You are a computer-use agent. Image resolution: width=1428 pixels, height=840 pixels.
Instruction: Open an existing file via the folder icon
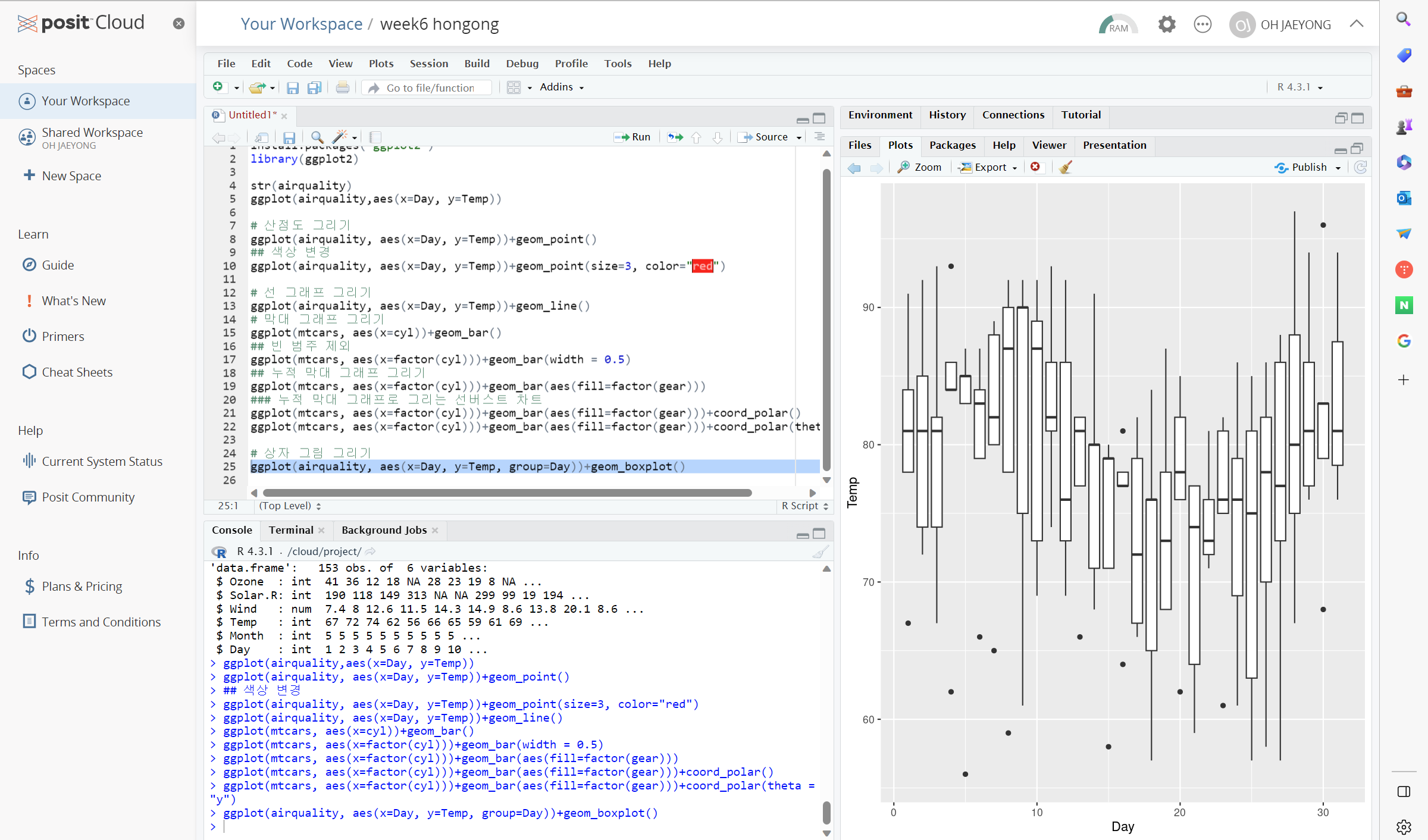click(257, 87)
